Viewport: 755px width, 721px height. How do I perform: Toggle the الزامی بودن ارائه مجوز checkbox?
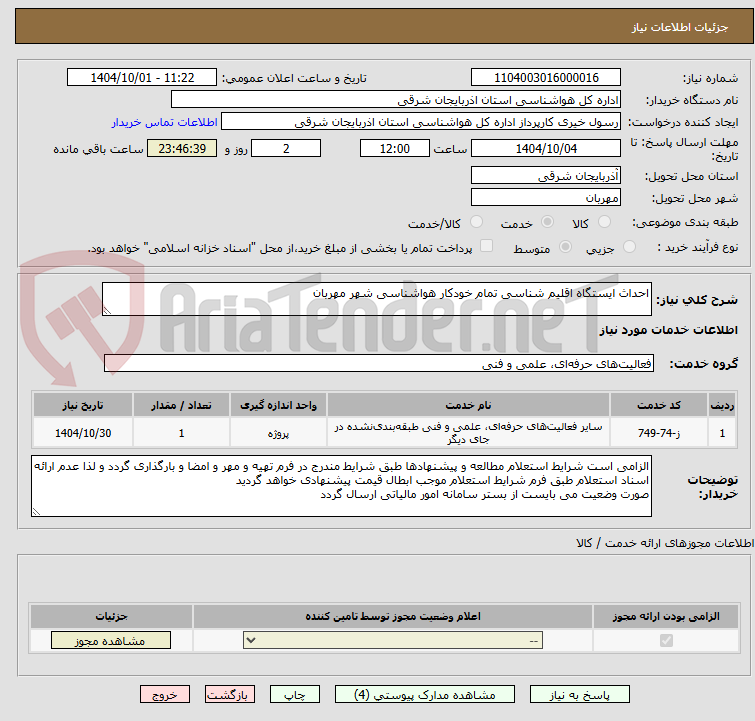click(x=666, y=641)
